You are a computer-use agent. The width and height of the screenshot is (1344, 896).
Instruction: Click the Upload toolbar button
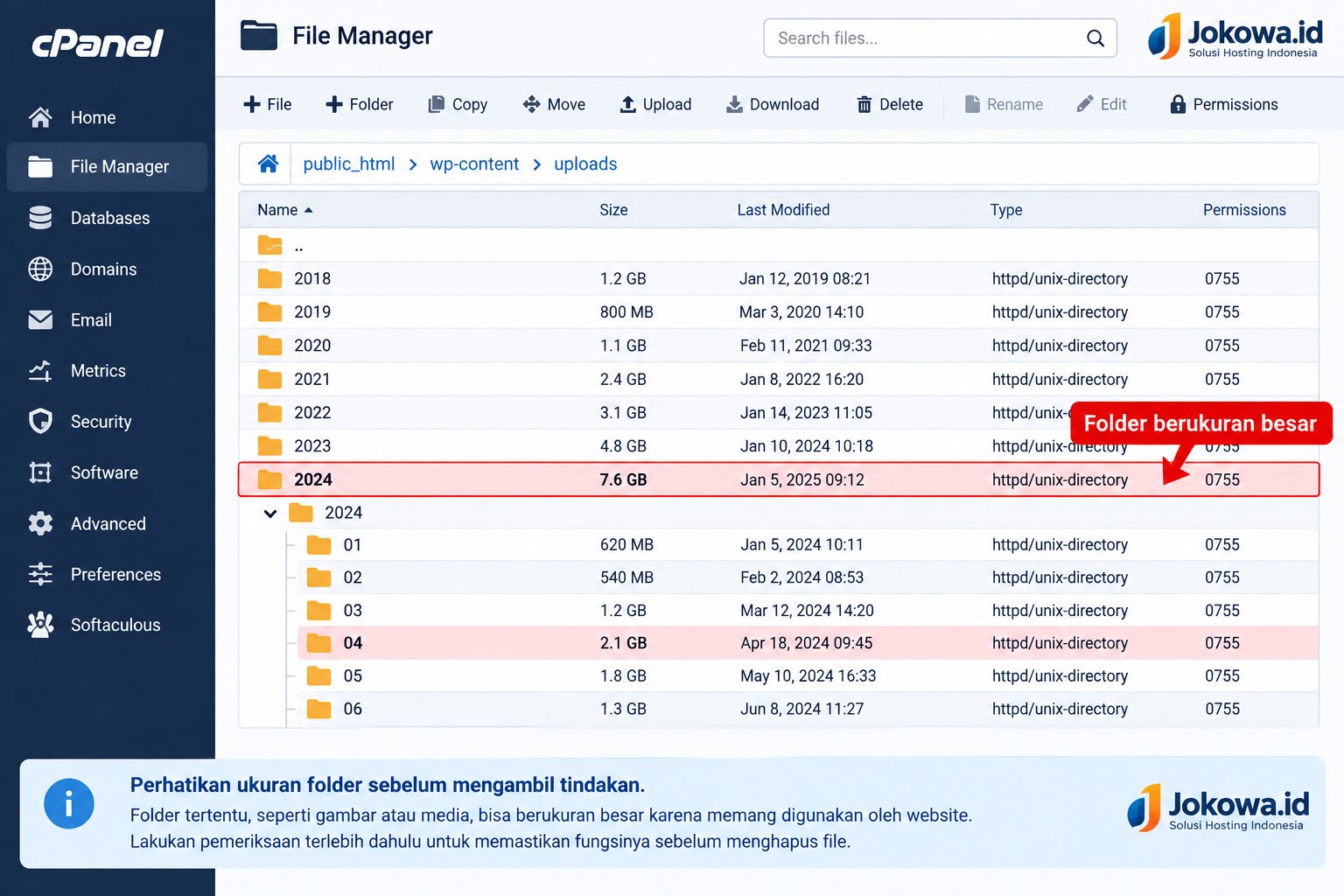(x=655, y=104)
